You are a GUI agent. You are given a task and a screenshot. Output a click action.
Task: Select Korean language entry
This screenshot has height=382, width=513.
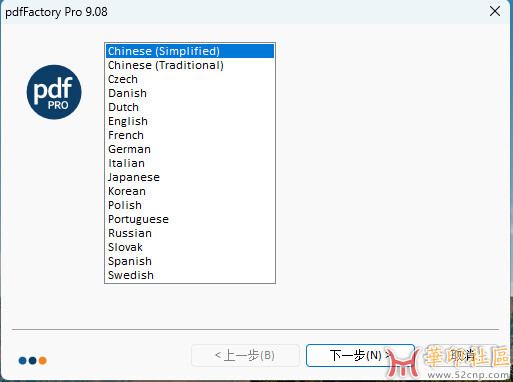[x=190, y=191]
